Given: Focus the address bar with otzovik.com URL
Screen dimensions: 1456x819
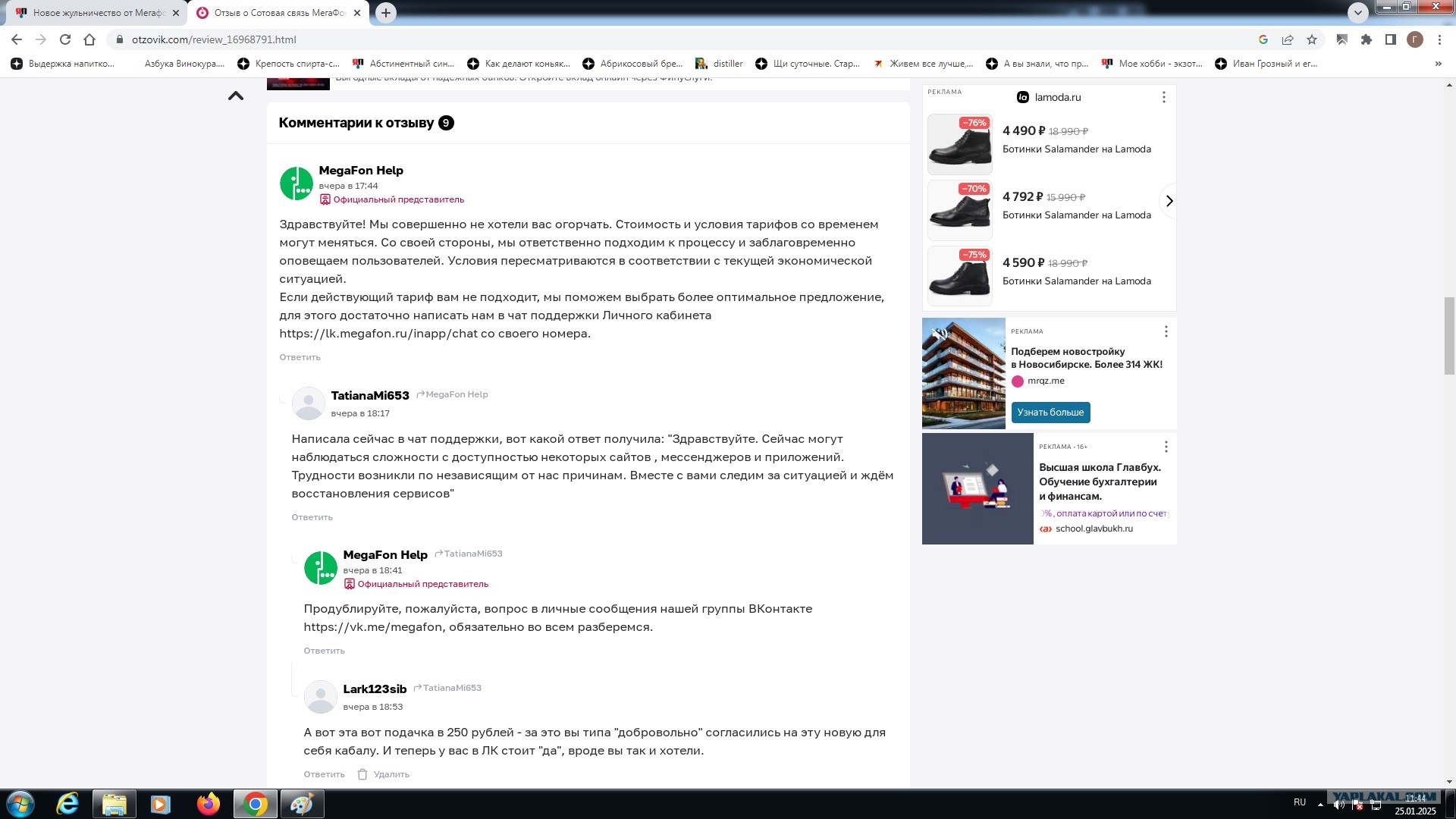Looking at the screenshot, I should point(682,39).
